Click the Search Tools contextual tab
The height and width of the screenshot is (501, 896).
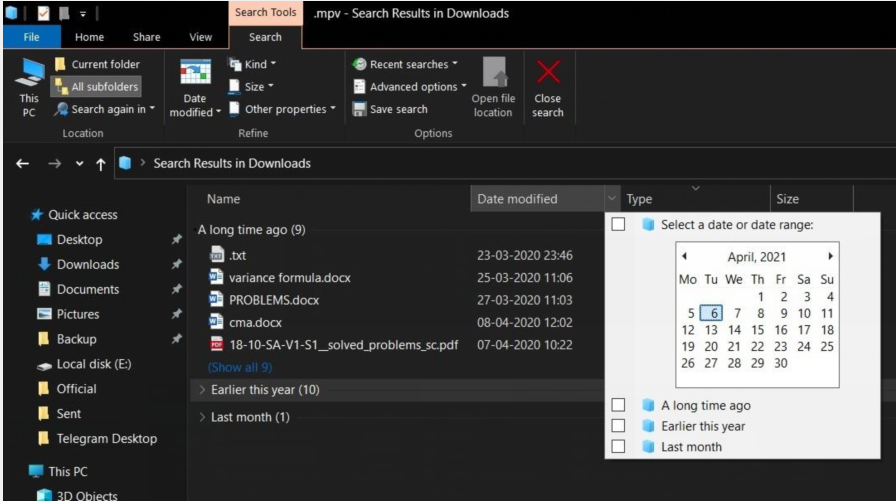point(265,13)
